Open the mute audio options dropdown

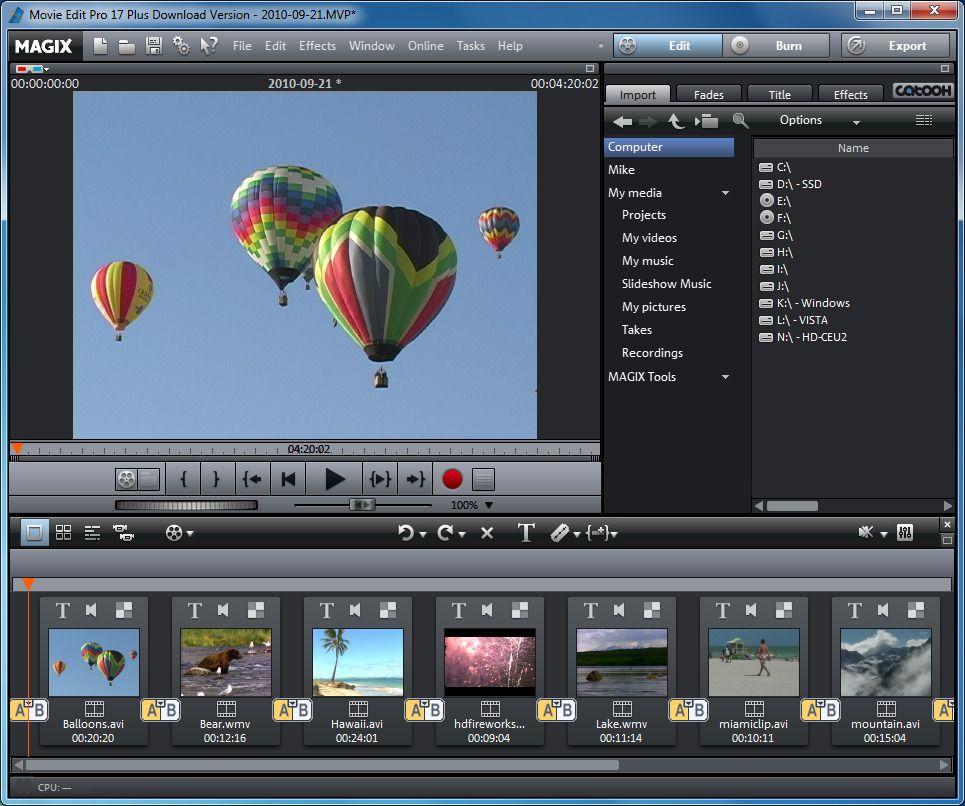coord(884,535)
